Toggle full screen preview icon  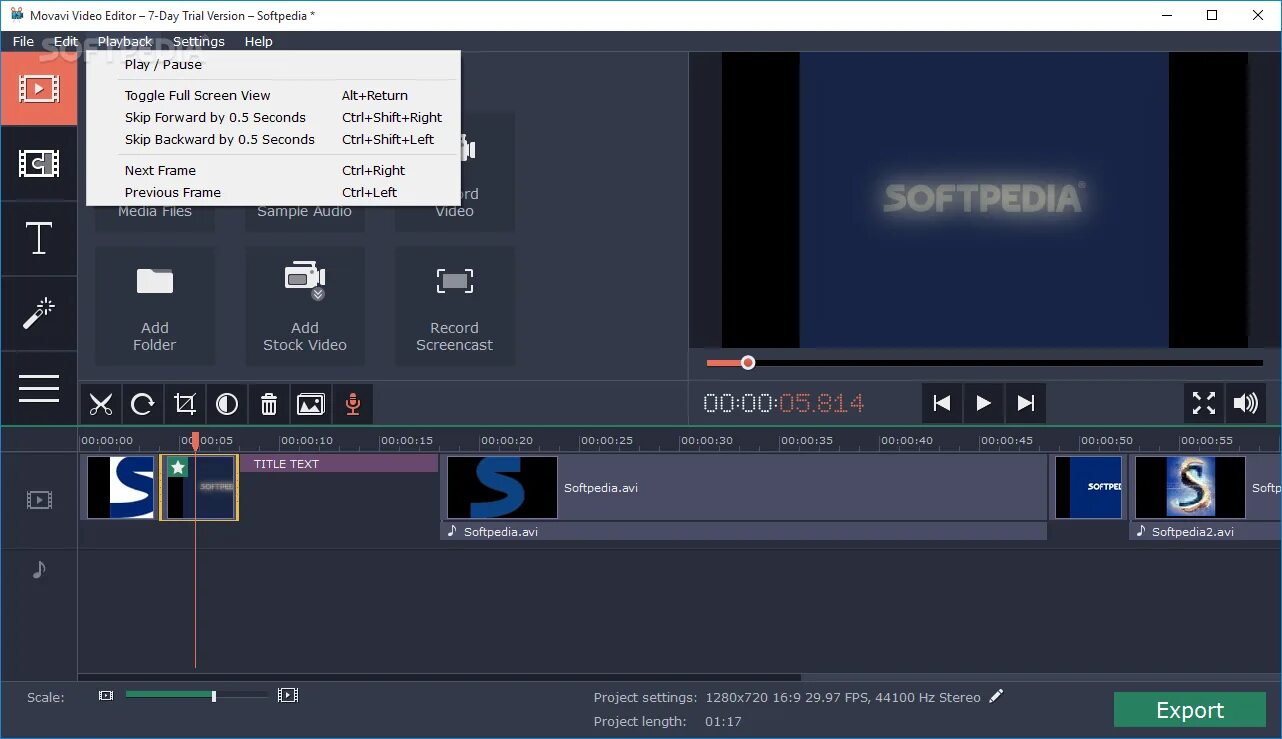coord(1204,403)
